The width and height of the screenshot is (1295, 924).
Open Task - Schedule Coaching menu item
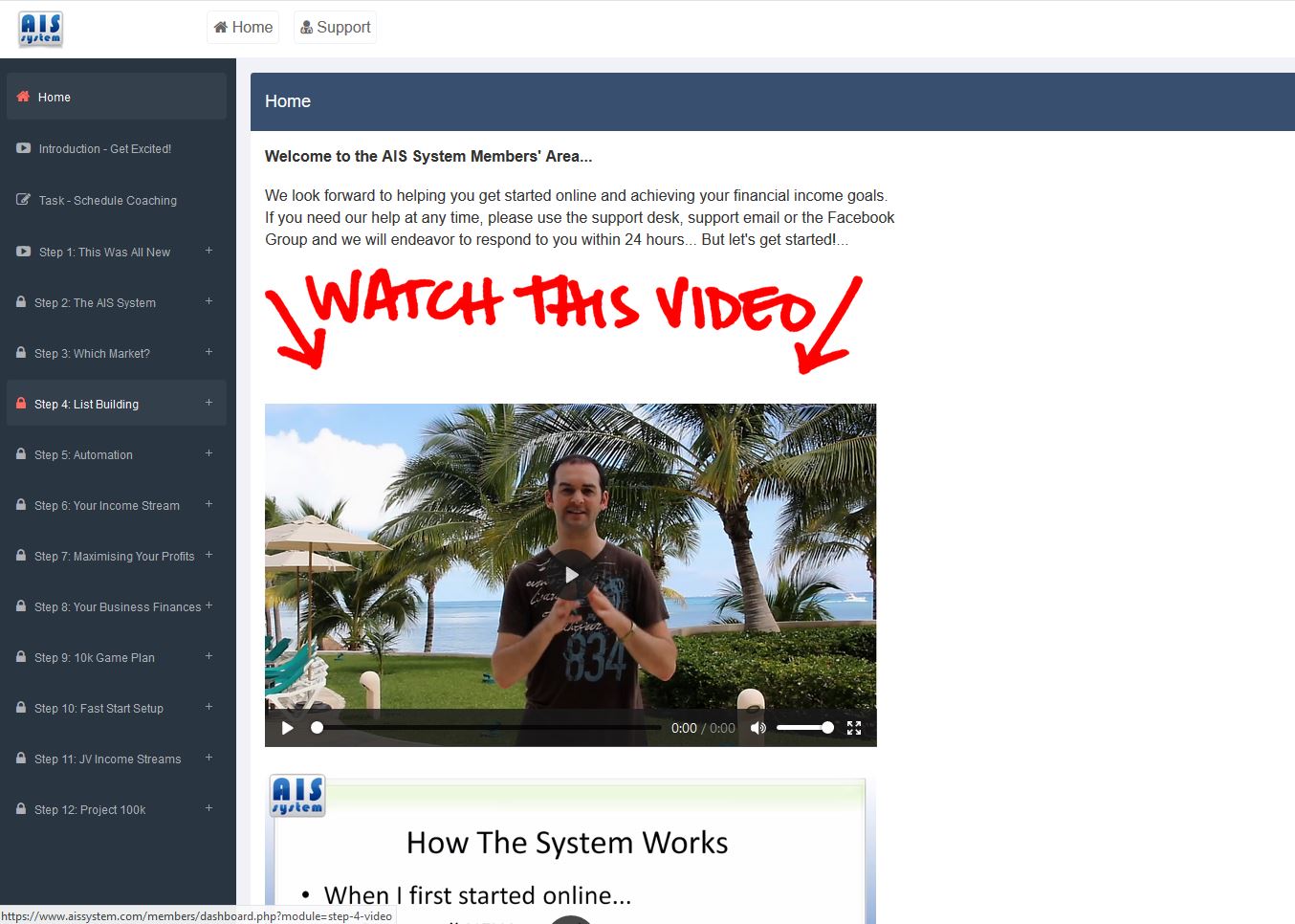coord(117,200)
